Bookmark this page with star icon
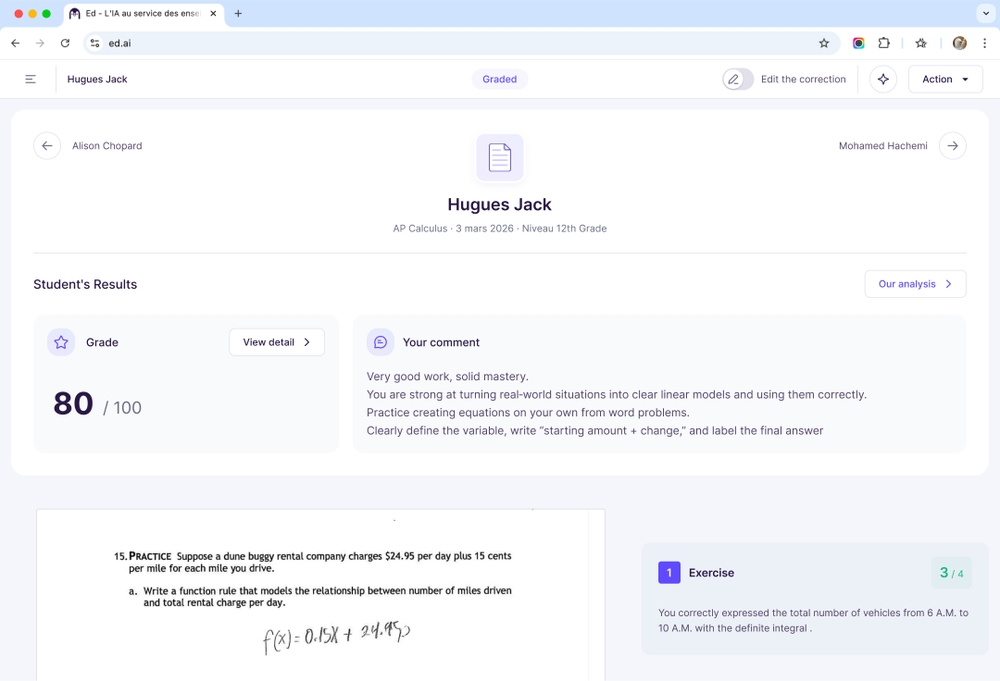The height and width of the screenshot is (681, 1000). pos(824,43)
